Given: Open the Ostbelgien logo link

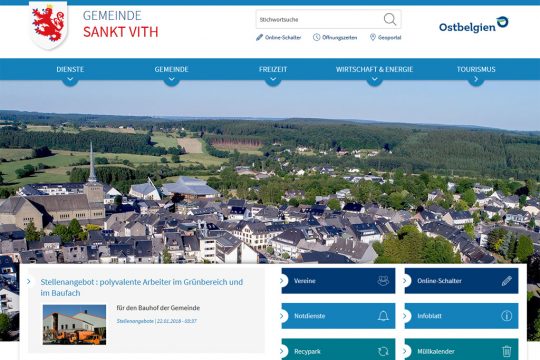Looking at the screenshot, I should pyautogui.click(x=474, y=25).
